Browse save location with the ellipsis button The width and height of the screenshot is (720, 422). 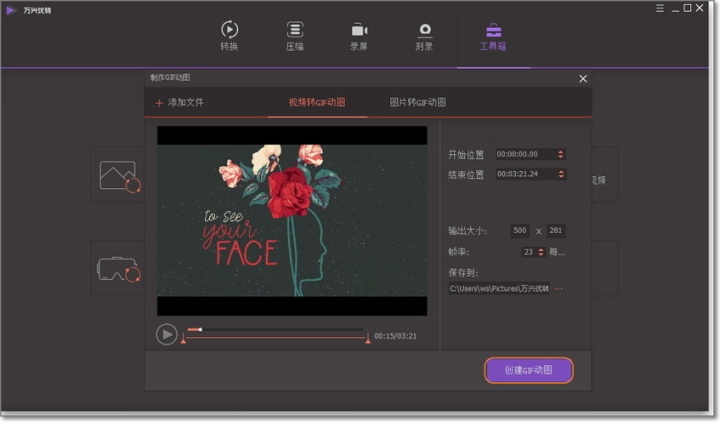pyautogui.click(x=558, y=289)
